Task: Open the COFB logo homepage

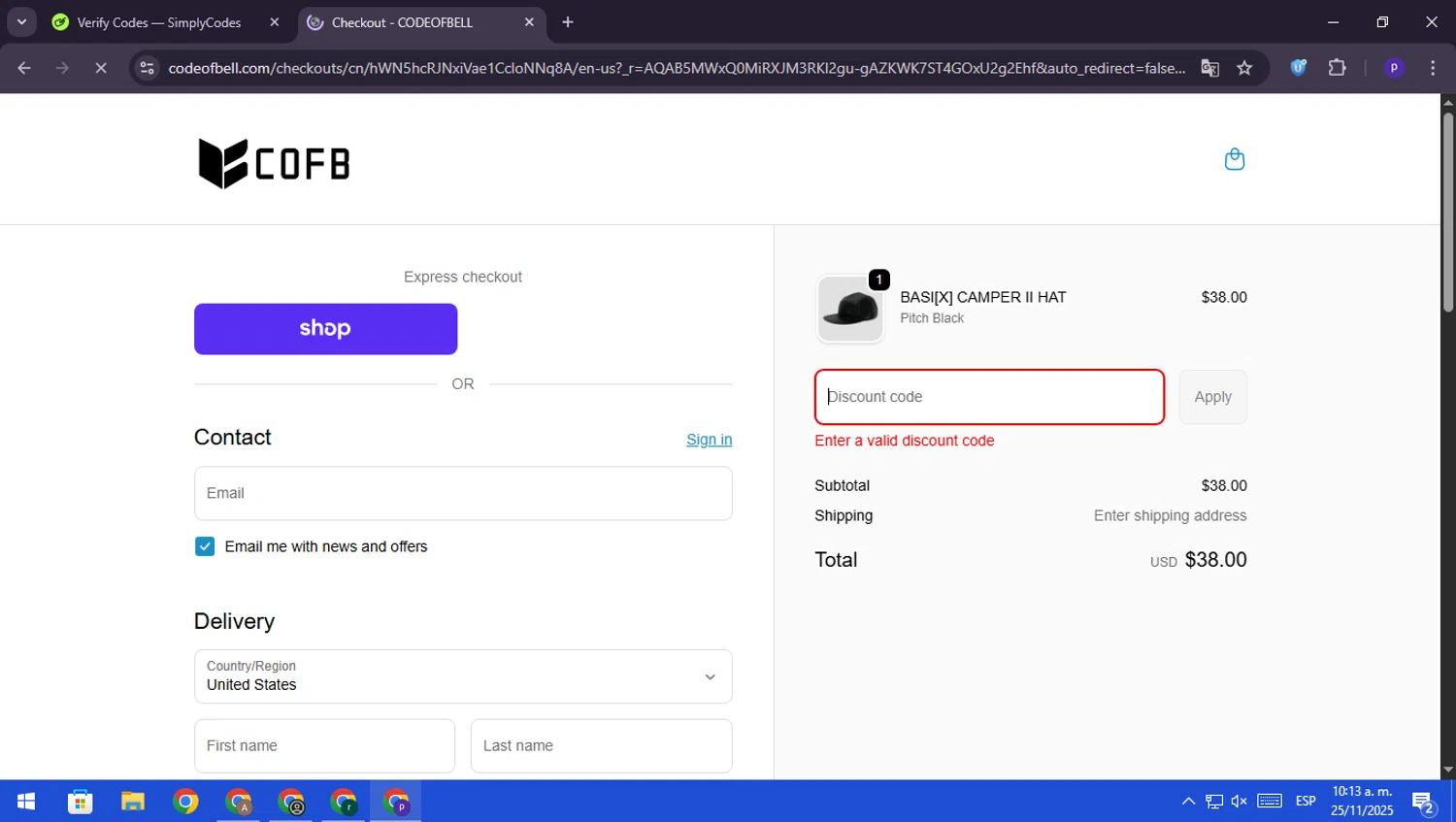Action: click(x=274, y=163)
